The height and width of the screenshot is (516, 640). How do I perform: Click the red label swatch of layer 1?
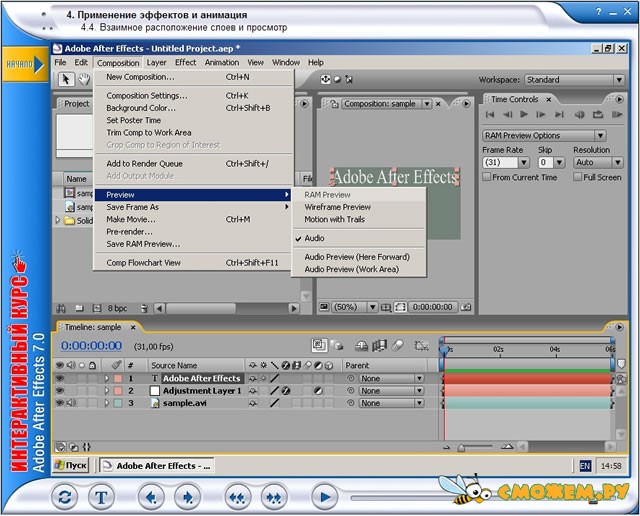[x=118, y=378]
